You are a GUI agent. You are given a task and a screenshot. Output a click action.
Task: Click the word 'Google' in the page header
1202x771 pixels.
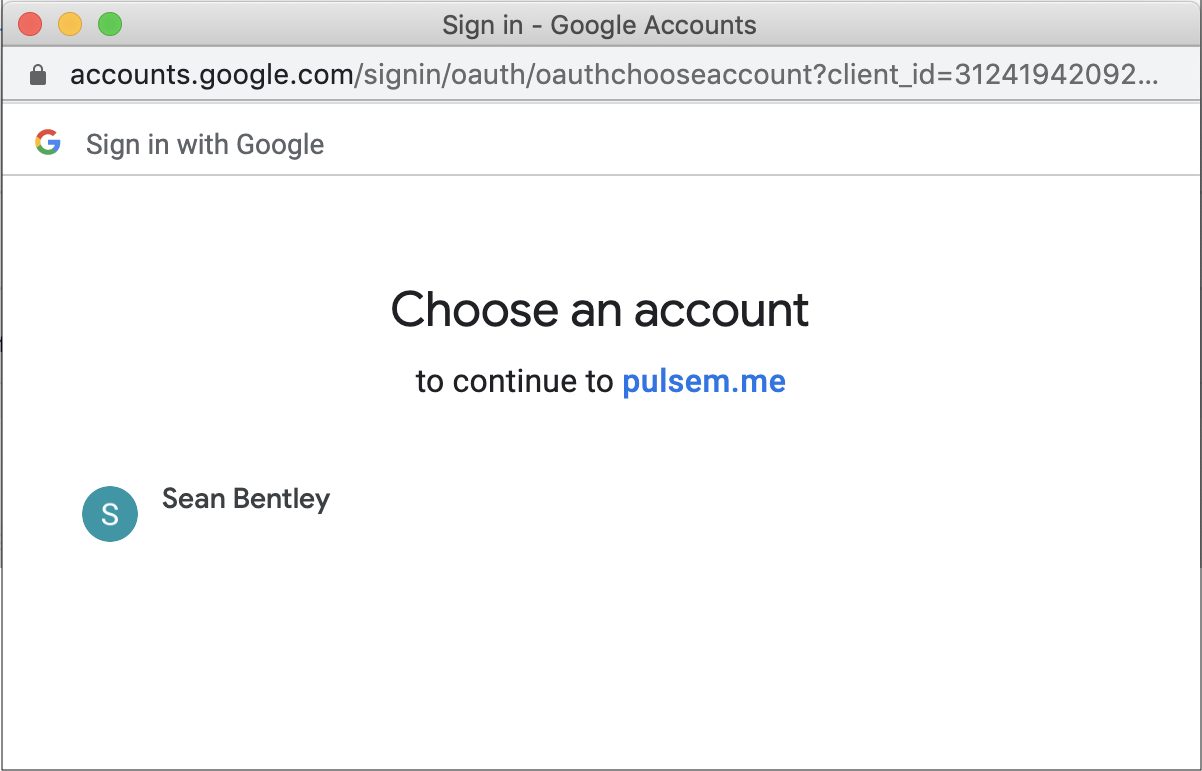(280, 144)
